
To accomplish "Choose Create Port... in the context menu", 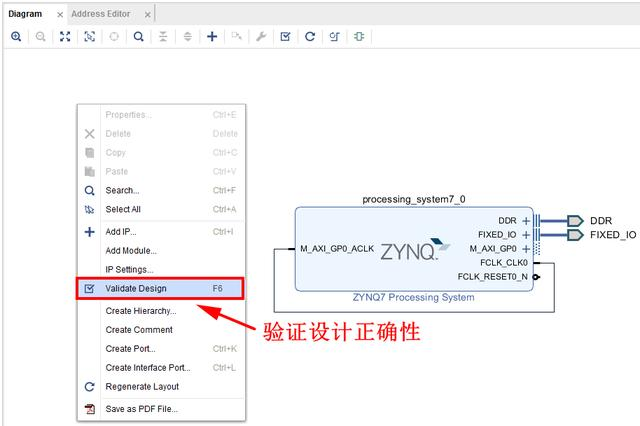I will 162,348.
